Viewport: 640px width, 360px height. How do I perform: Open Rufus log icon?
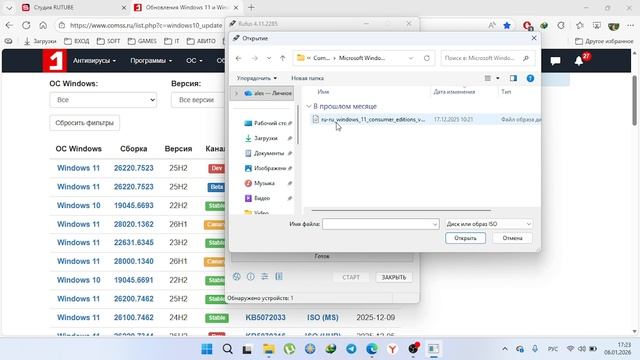pyautogui.click(x=279, y=277)
